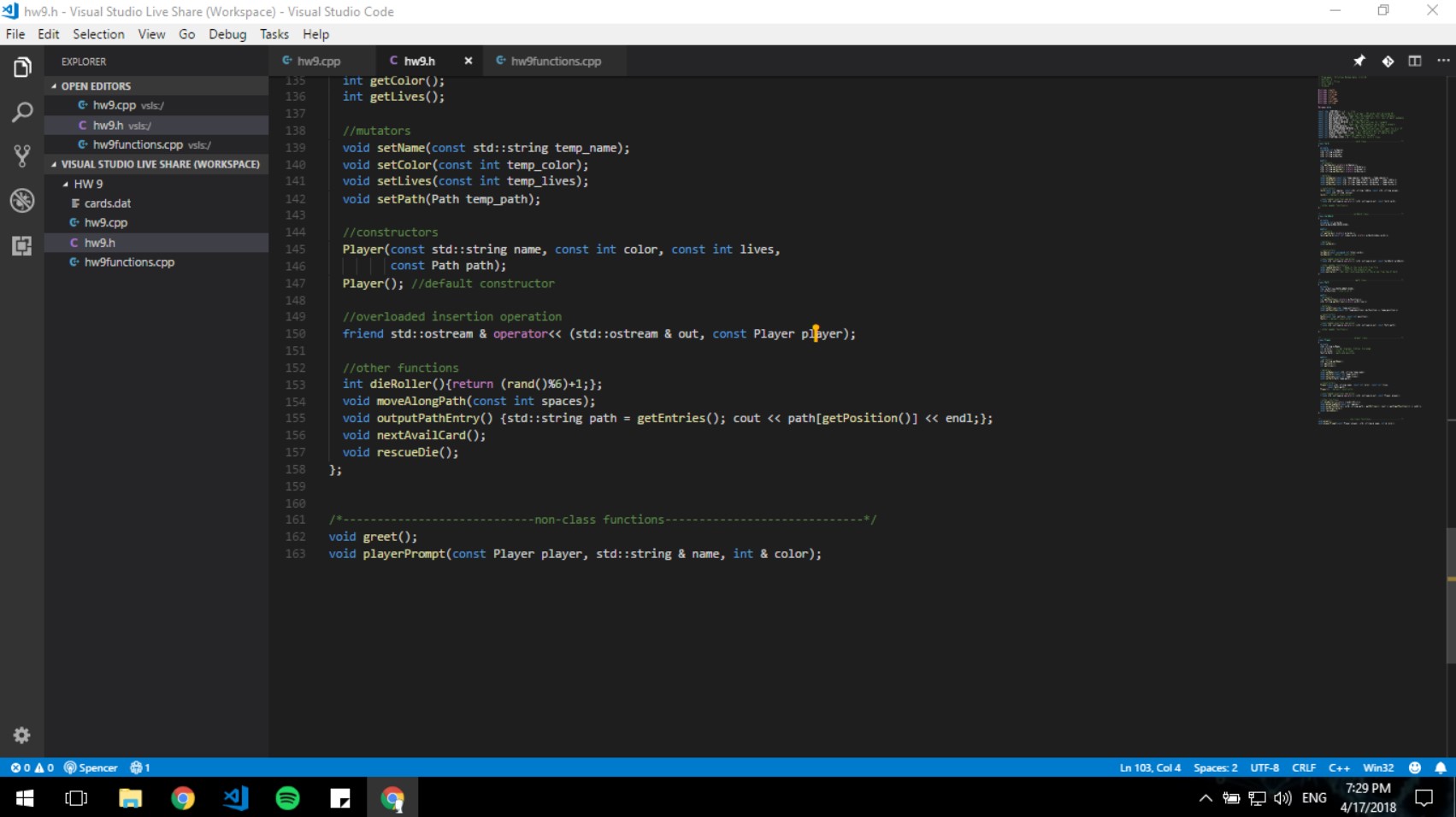Split the editor using the split icon

coord(1415,61)
